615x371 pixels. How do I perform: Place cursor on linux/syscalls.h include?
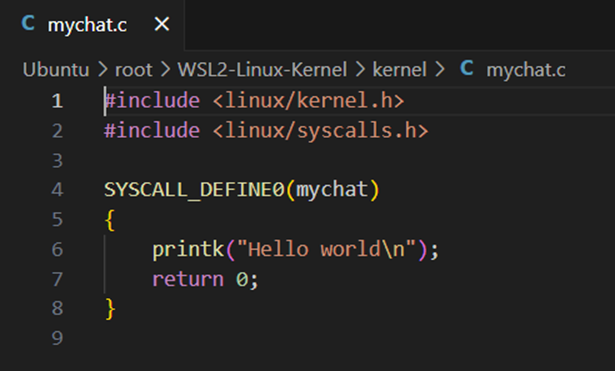(320, 130)
